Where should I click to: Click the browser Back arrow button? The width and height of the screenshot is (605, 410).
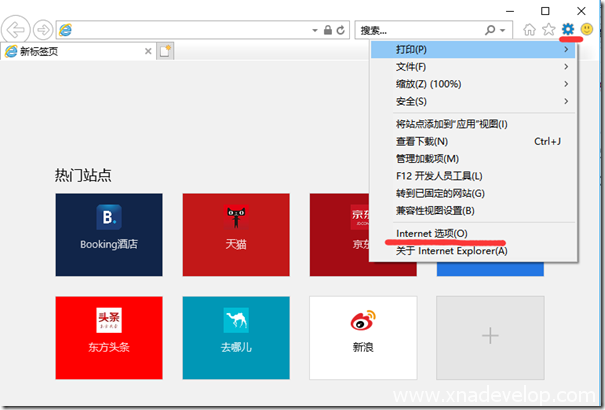18,30
